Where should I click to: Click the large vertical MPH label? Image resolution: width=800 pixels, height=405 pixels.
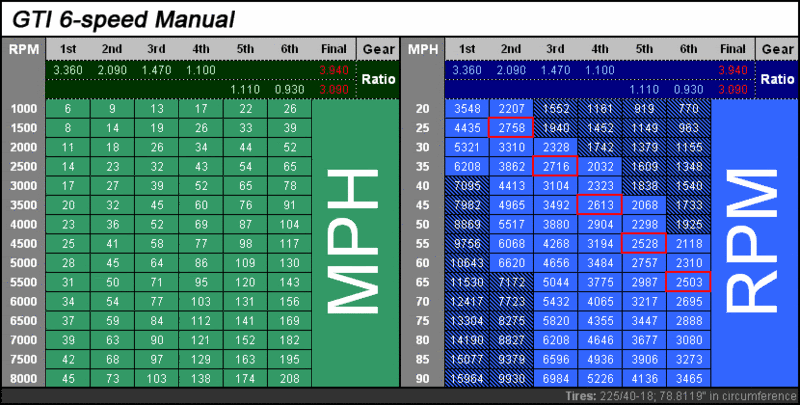point(353,241)
